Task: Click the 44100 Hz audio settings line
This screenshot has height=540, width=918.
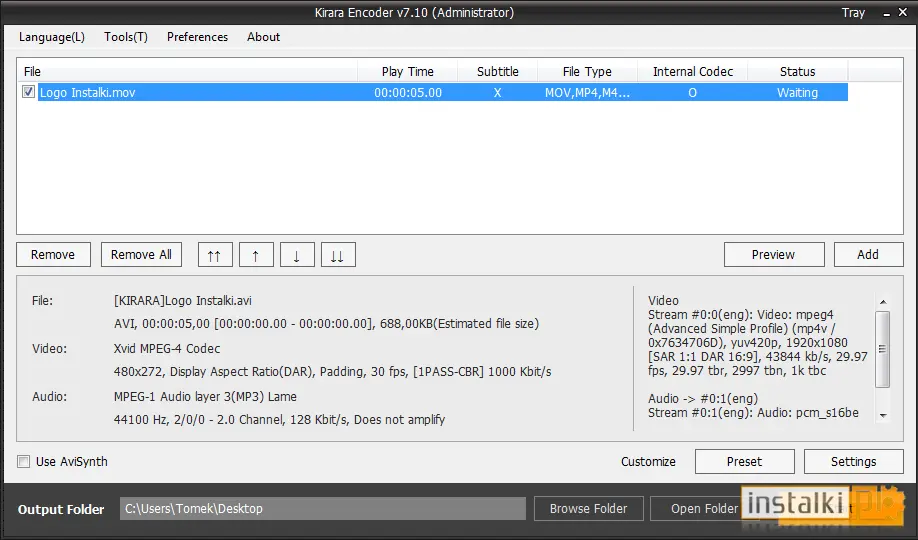Action: (279, 419)
